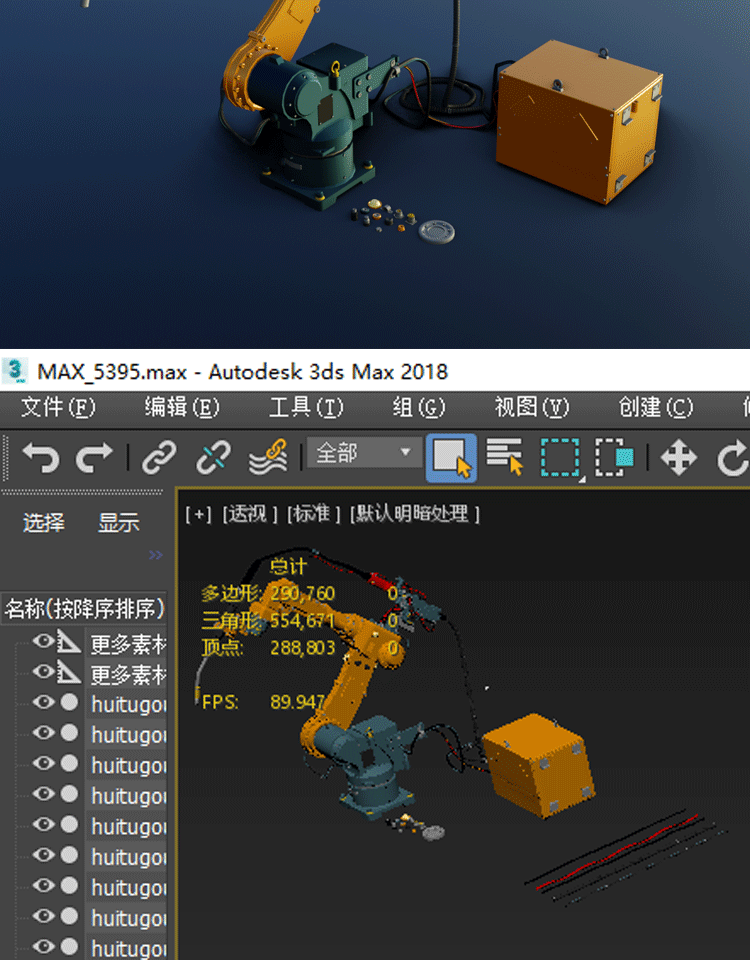
Task: Click the 多边形 polygon count statistic
Action: [x=268, y=593]
